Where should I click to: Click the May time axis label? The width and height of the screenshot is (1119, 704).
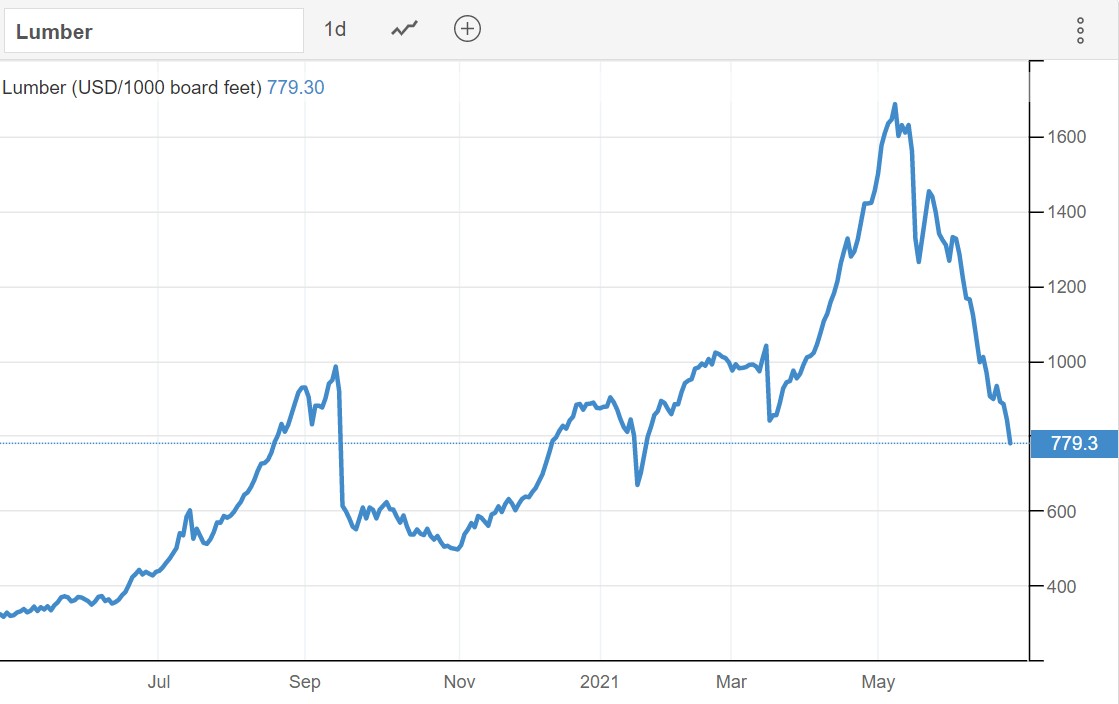point(878,682)
